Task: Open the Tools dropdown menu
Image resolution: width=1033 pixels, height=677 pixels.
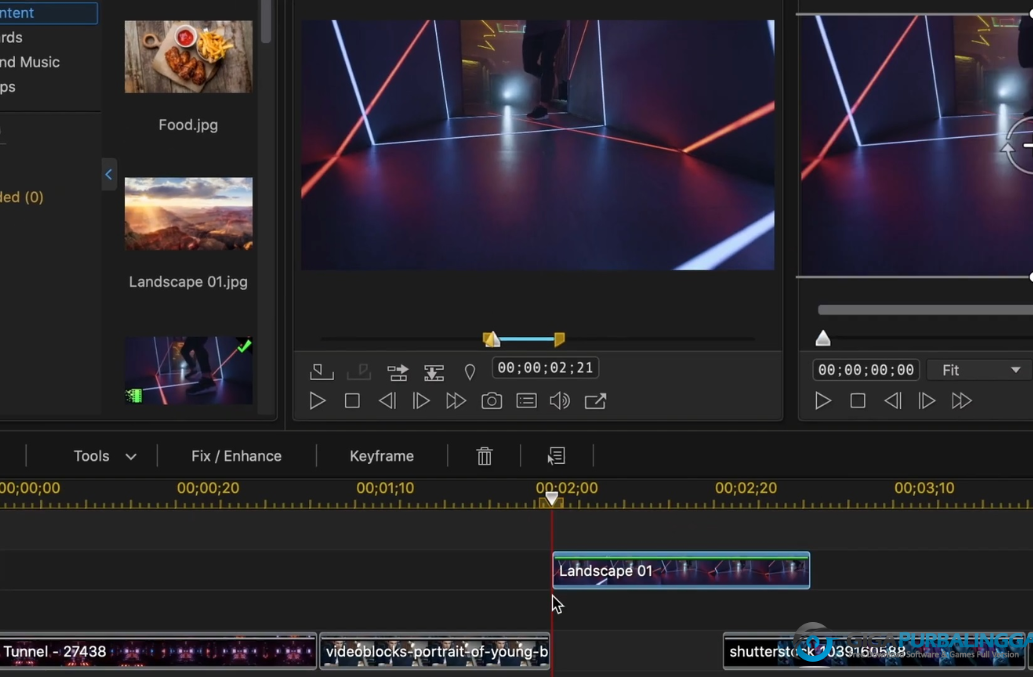Action: (x=105, y=456)
